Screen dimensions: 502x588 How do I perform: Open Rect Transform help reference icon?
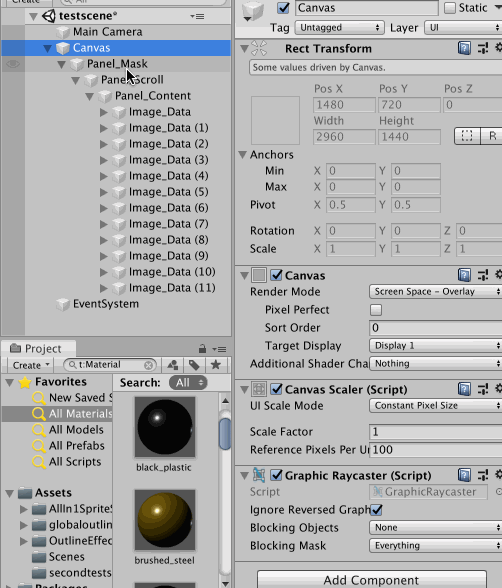pyautogui.click(x=464, y=48)
